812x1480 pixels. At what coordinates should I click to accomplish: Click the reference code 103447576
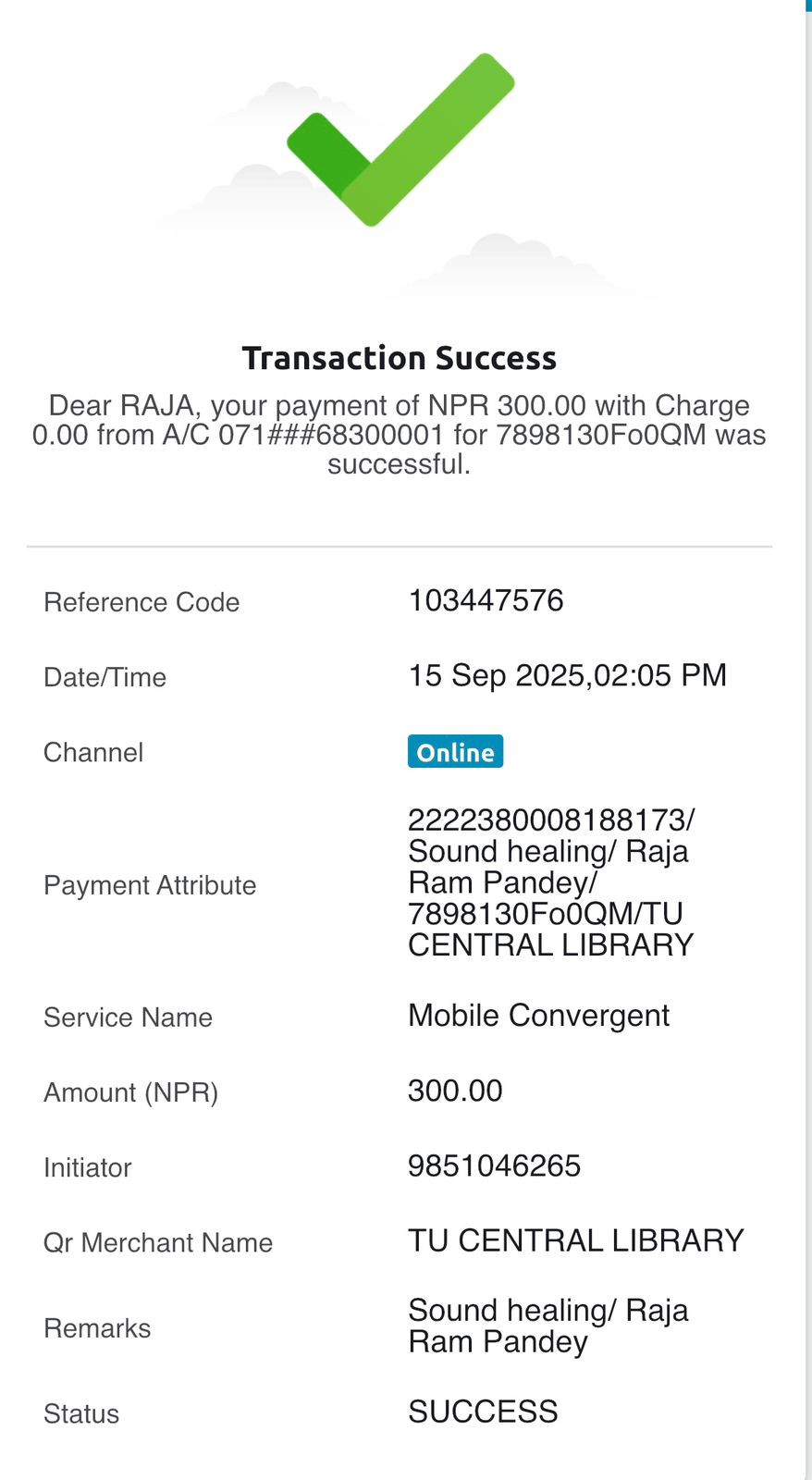click(486, 601)
